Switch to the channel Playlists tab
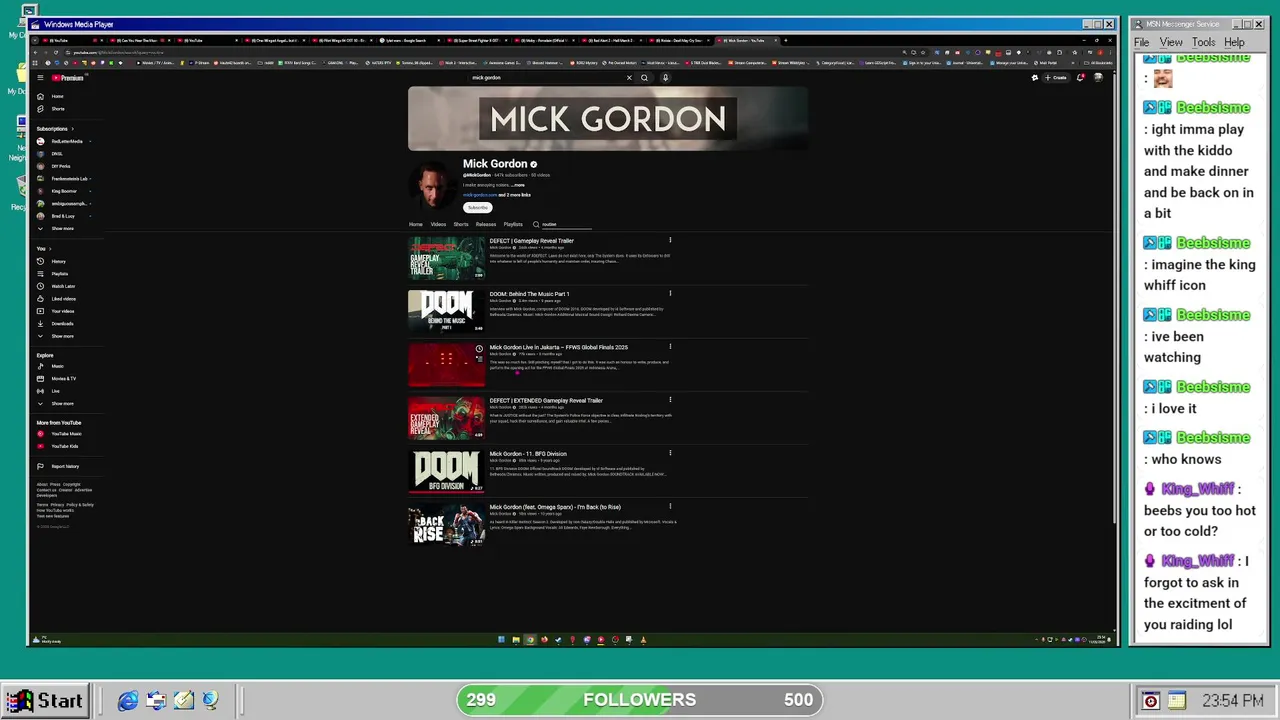Image resolution: width=1280 pixels, height=720 pixels. pyautogui.click(x=513, y=224)
